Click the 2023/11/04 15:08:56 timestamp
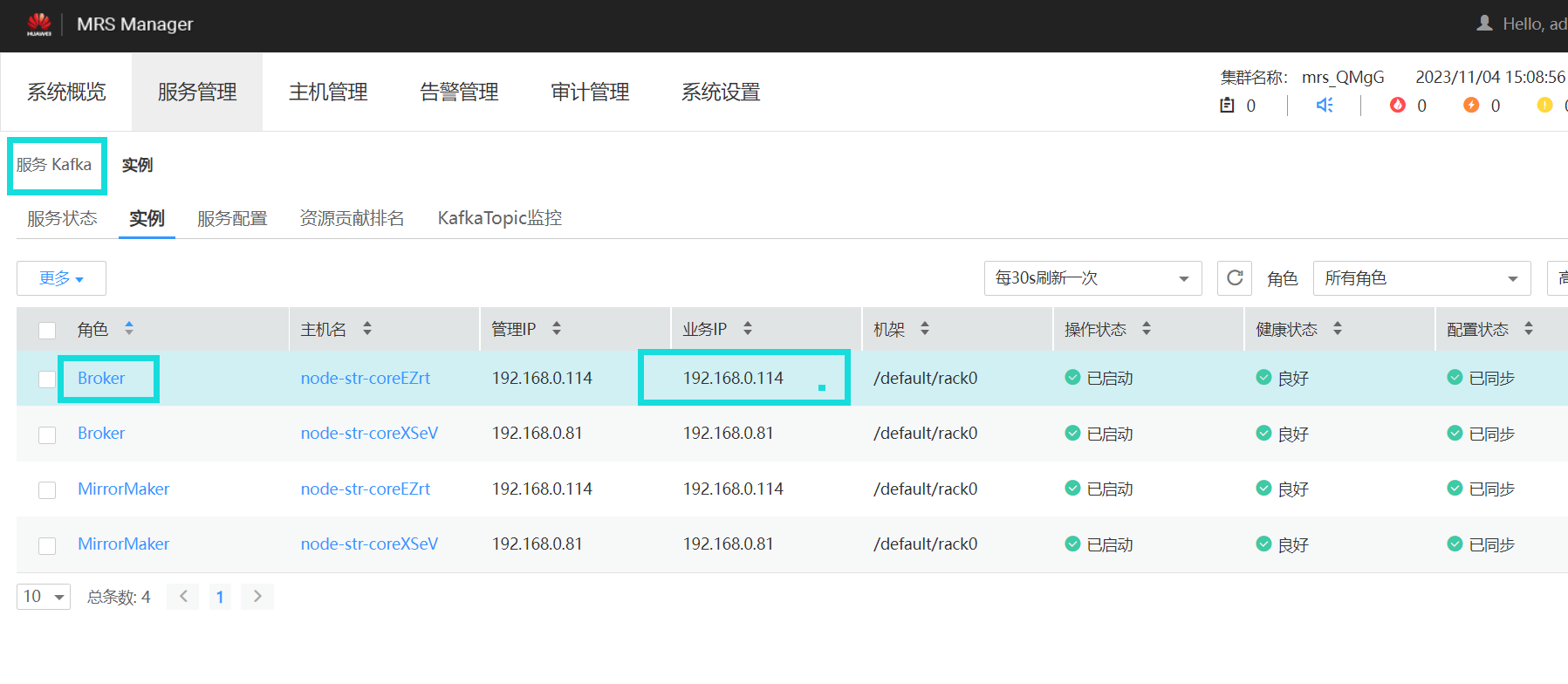Image resolution: width=1568 pixels, height=684 pixels. pyautogui.click(x=1490, y=77)
